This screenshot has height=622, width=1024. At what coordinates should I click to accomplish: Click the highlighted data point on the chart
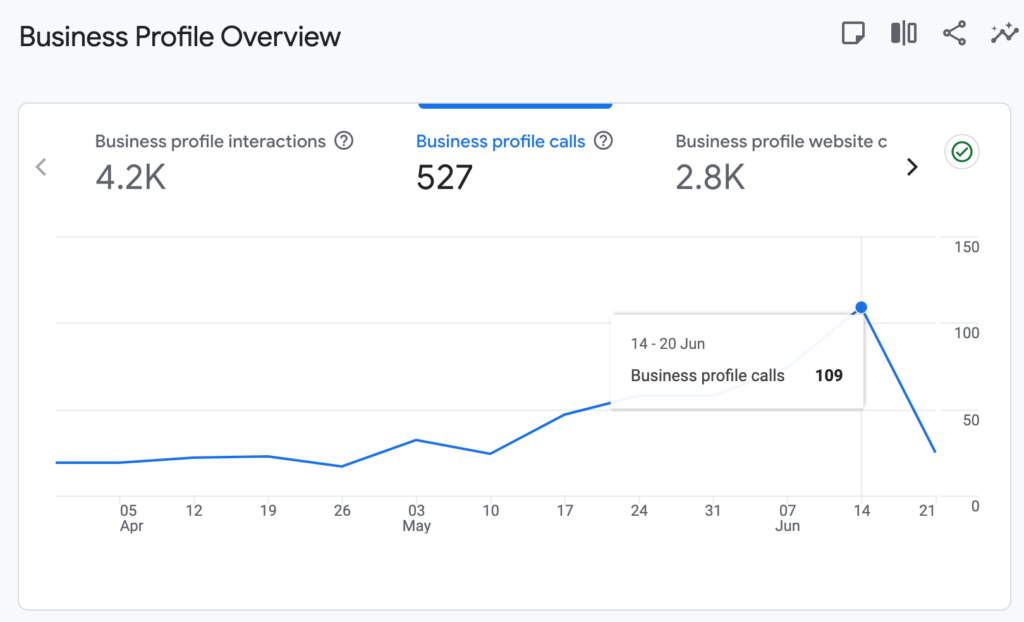(x=861, y=307)
